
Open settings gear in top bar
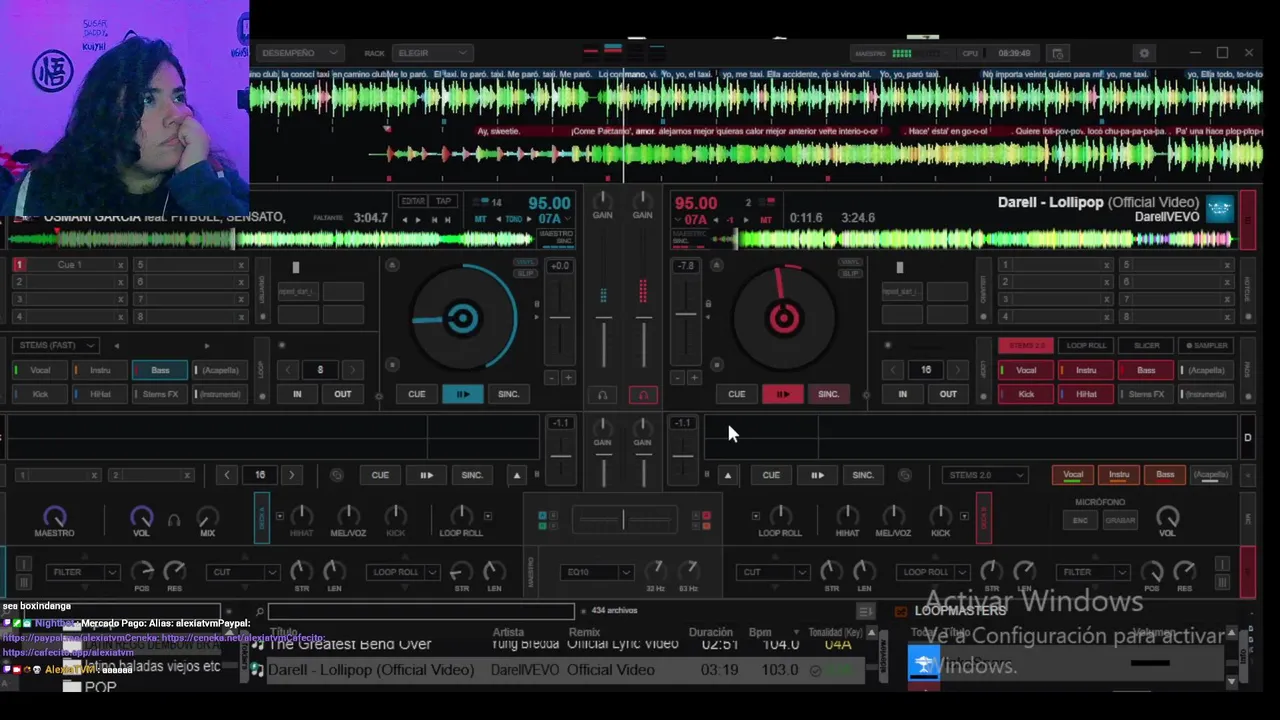point(1145,53)
